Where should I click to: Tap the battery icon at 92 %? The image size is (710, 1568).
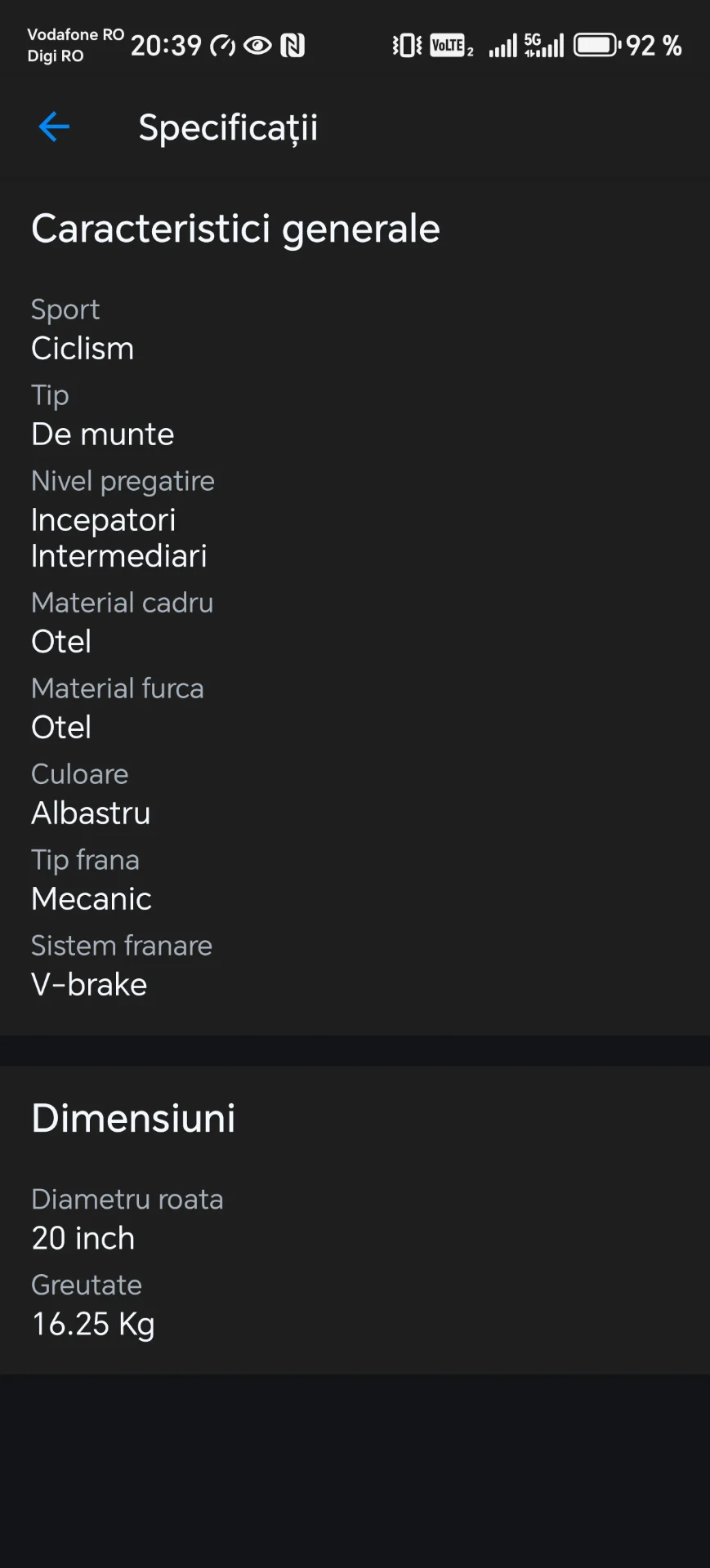(596, 46)
